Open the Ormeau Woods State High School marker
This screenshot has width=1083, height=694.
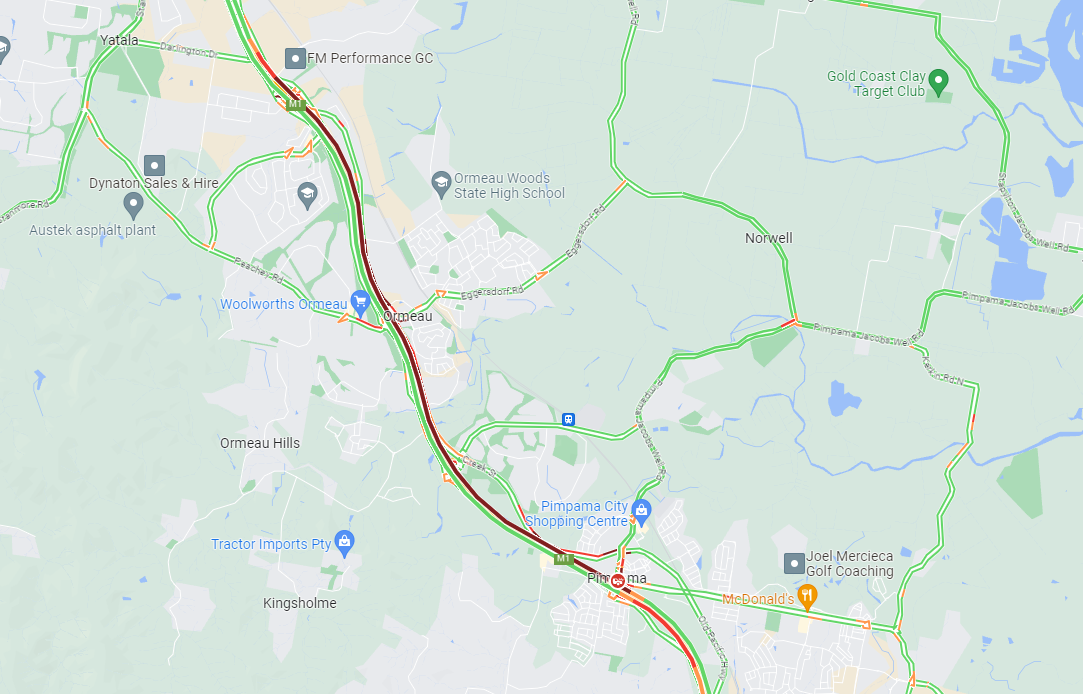pyautogui.click(x=441, y=184)
